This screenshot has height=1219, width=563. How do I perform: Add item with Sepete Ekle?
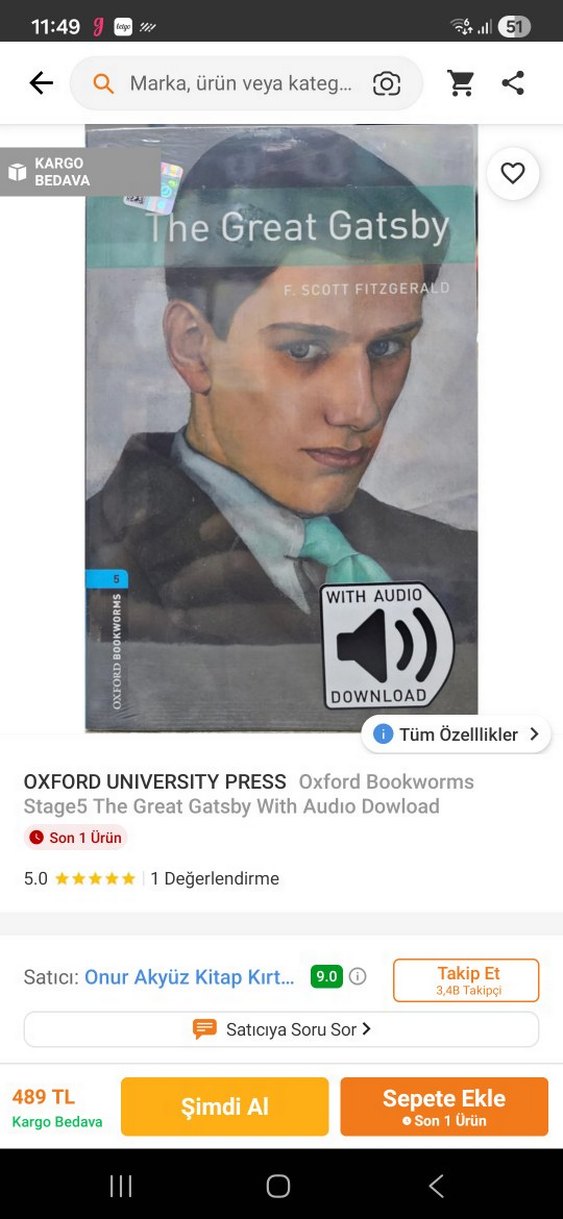pyautogui.click(x=444, y=1107)
